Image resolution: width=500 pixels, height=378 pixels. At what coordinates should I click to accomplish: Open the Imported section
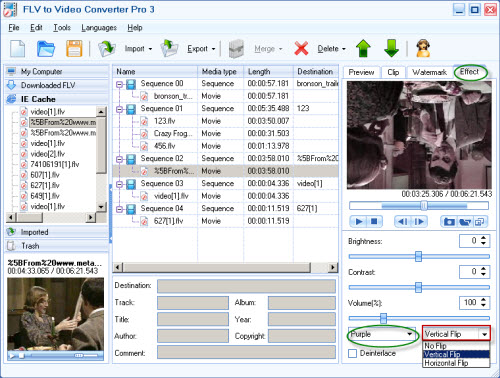[x=57, y=232]
